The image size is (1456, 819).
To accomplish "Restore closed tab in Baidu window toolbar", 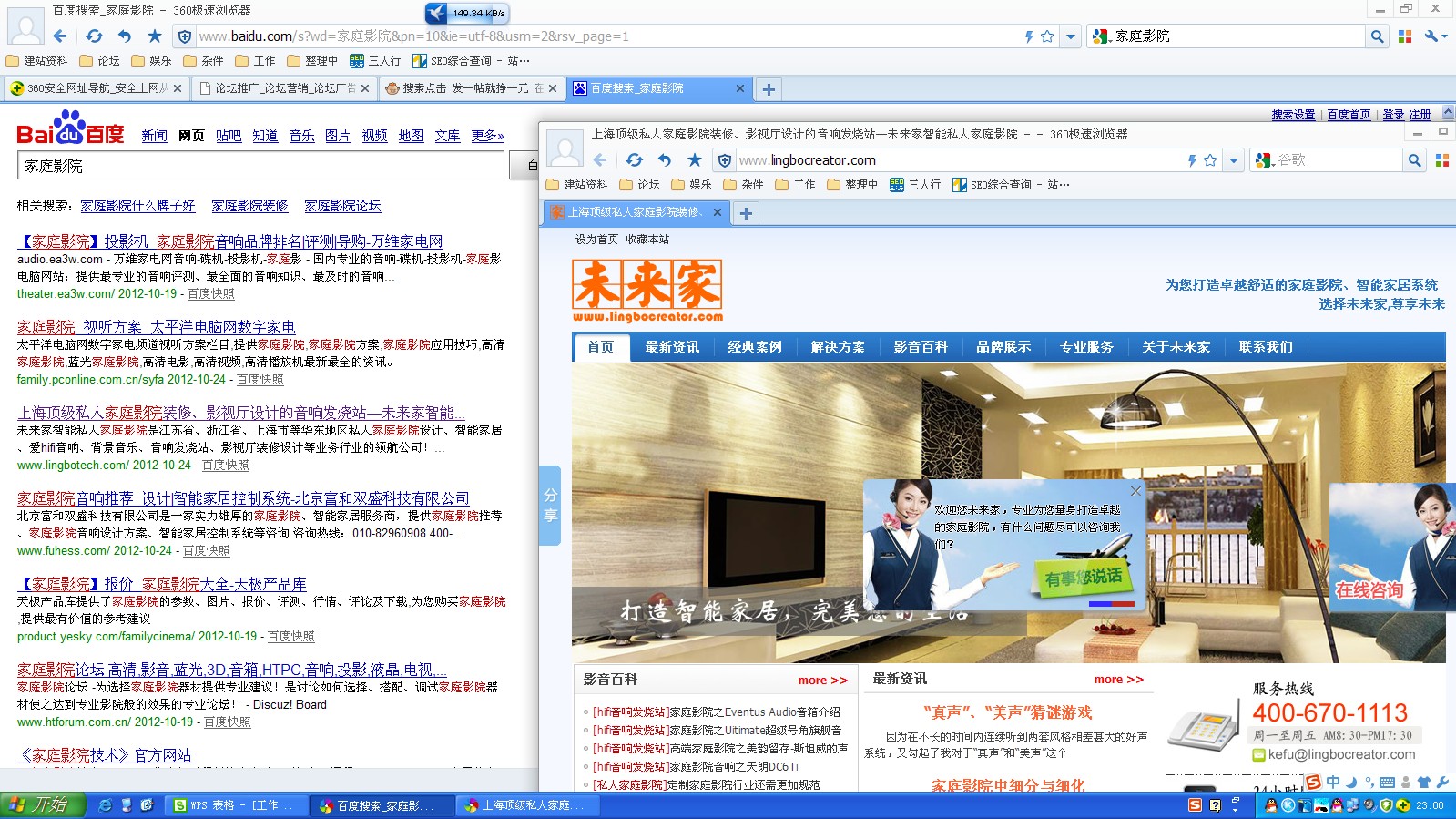I will 125,36.
